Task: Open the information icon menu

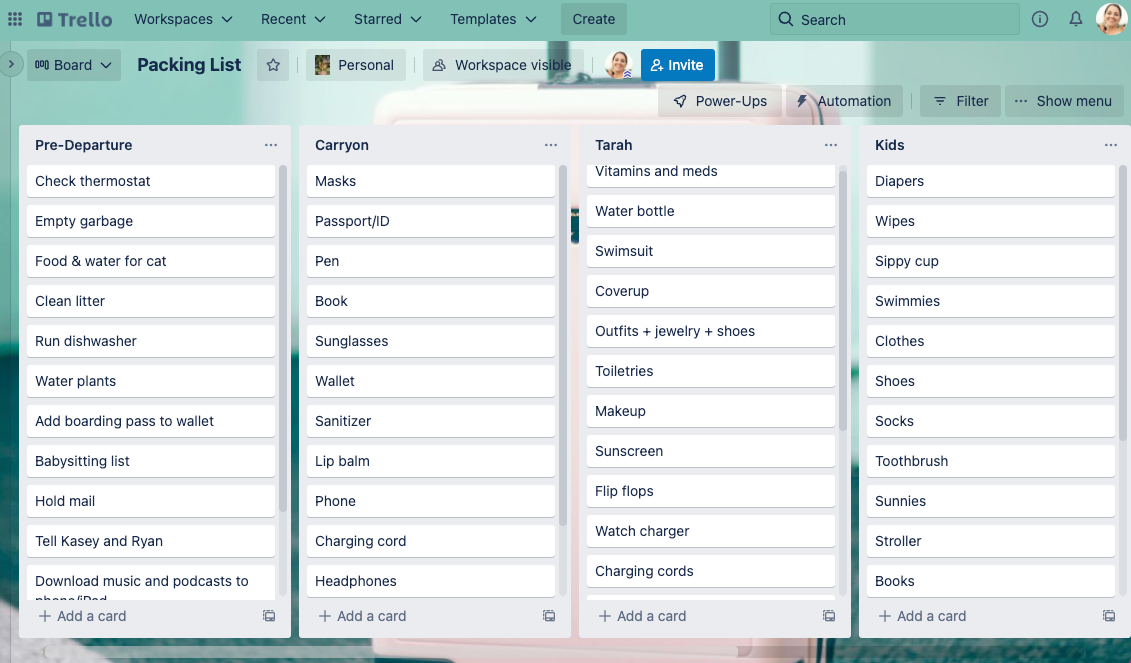Action: coord(1039,18)
